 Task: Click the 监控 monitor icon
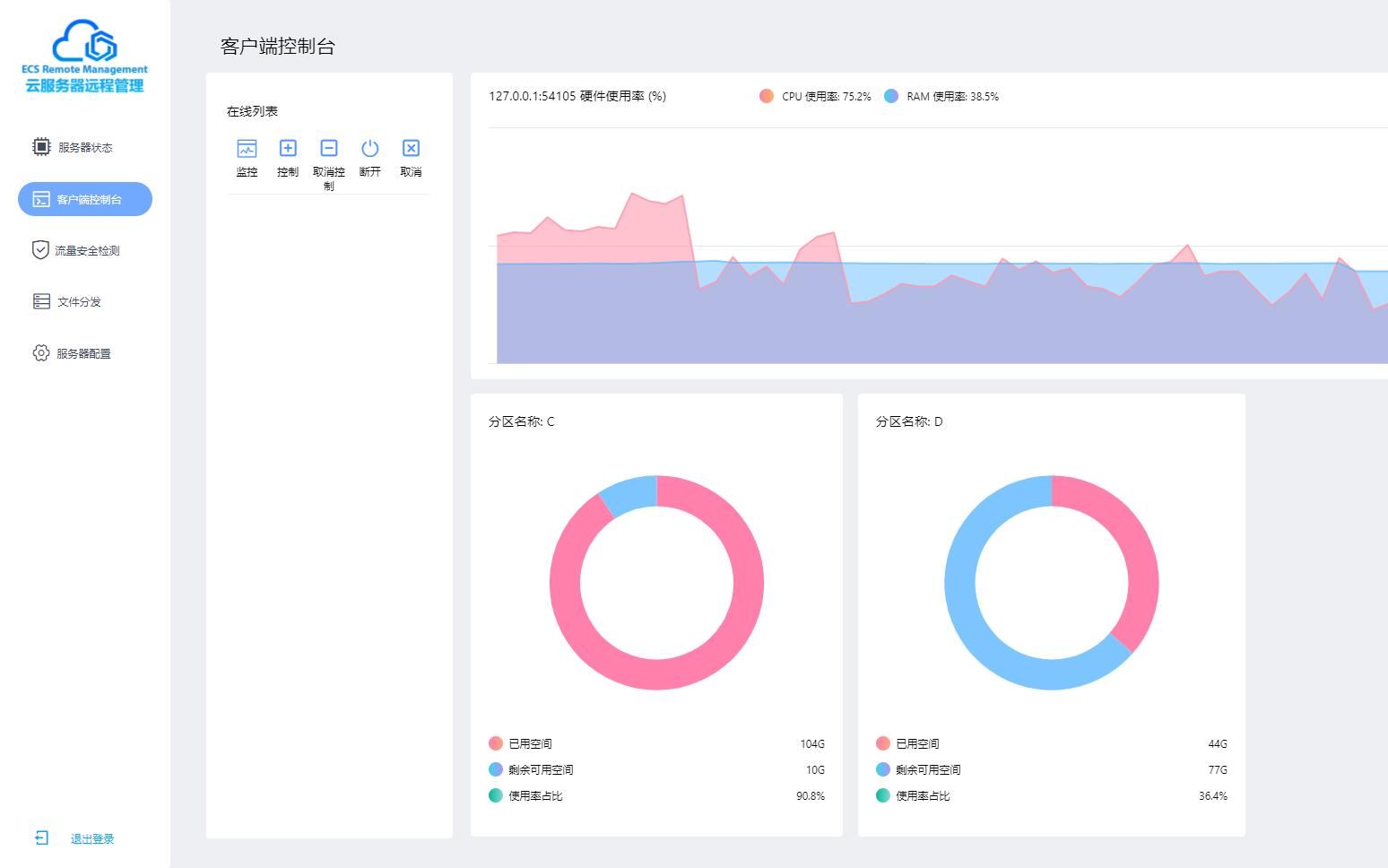tap(247, 148)
